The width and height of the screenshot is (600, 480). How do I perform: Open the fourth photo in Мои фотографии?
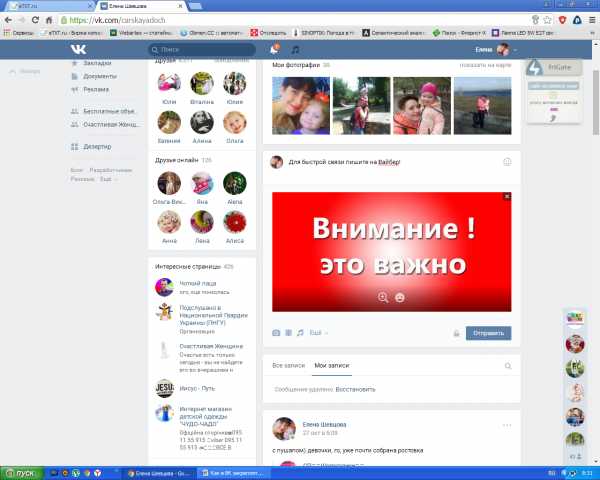[483, 106]
